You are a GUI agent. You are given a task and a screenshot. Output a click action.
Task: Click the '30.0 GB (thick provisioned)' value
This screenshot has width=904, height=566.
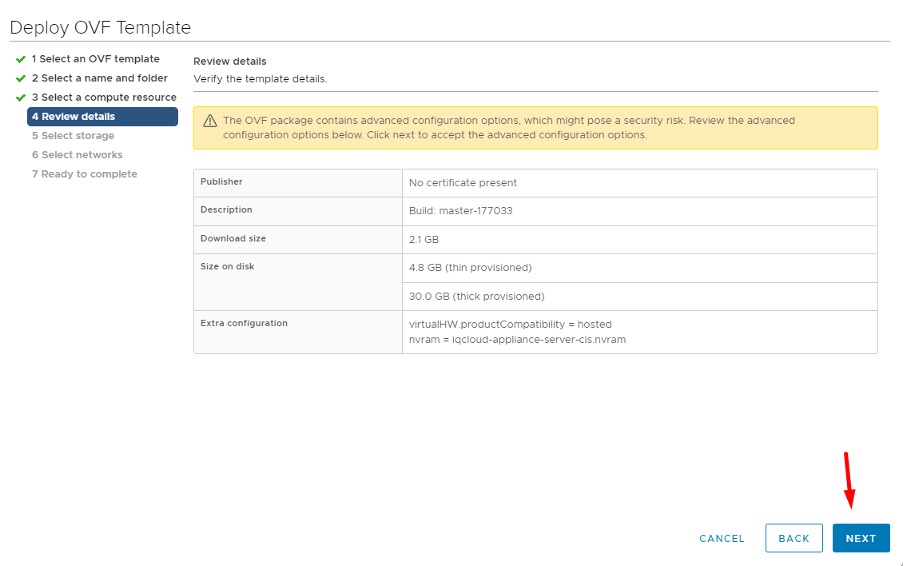click(477, 296)
